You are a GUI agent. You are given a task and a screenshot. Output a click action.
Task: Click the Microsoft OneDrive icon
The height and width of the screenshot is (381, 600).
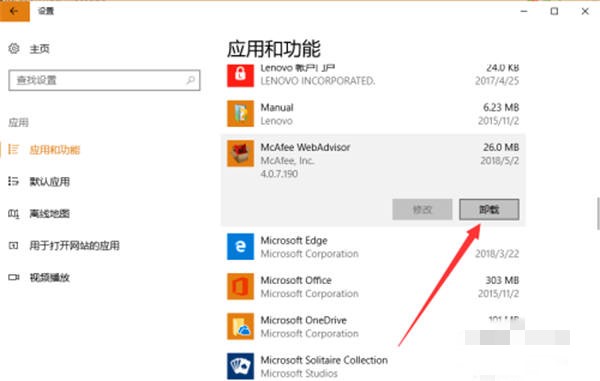(240, 326)
